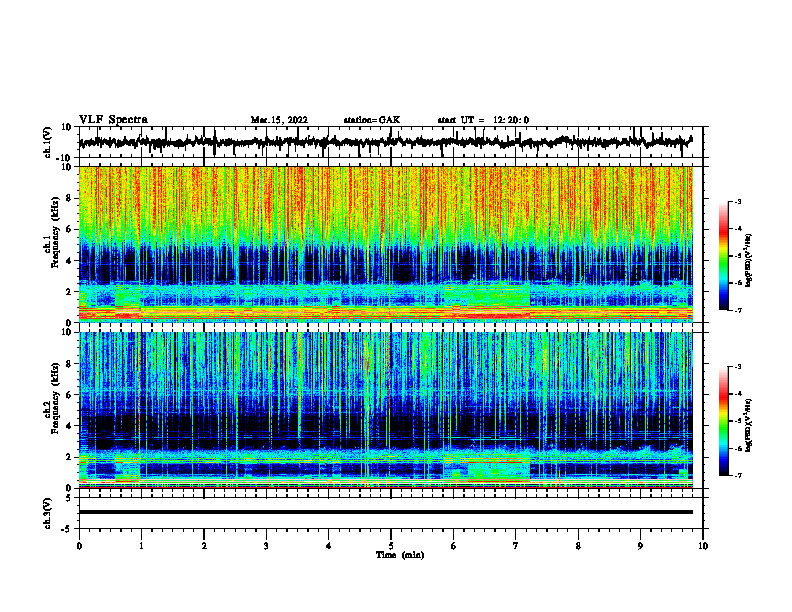Click the "5" tick on ch.3(V) axis
Image resolution: width=792 pixels, height=612 pixels.
(x=69, y=498)
